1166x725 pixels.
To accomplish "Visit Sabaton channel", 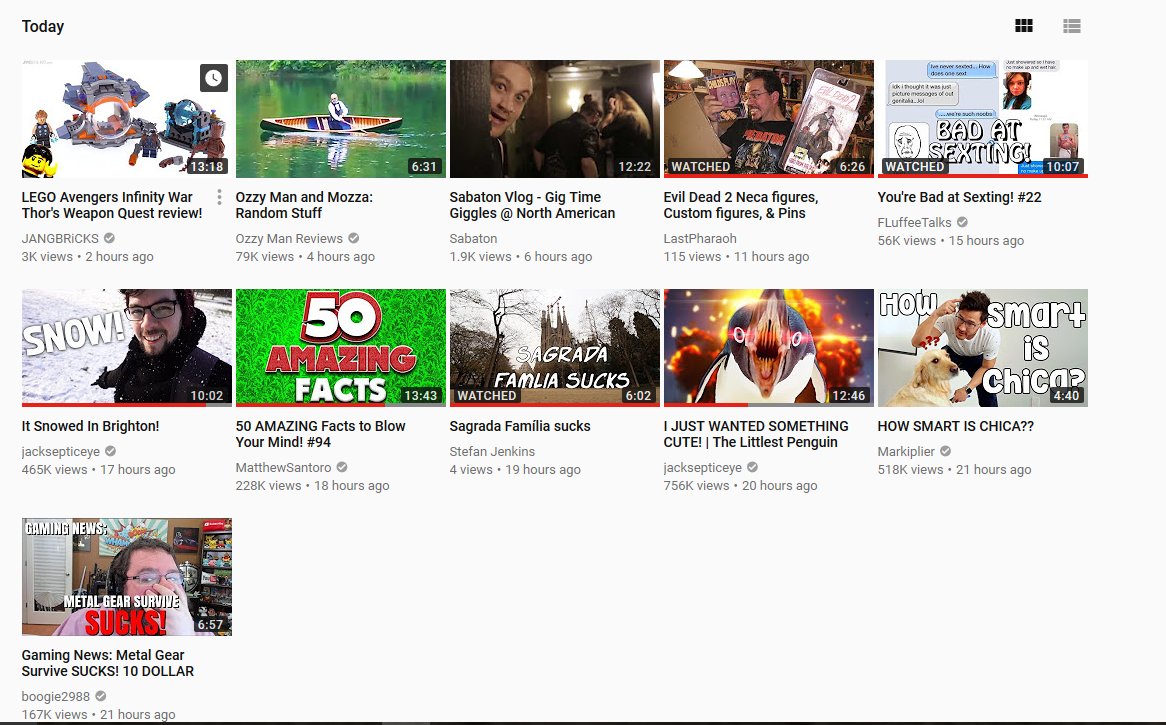I will tap(473, 238).
